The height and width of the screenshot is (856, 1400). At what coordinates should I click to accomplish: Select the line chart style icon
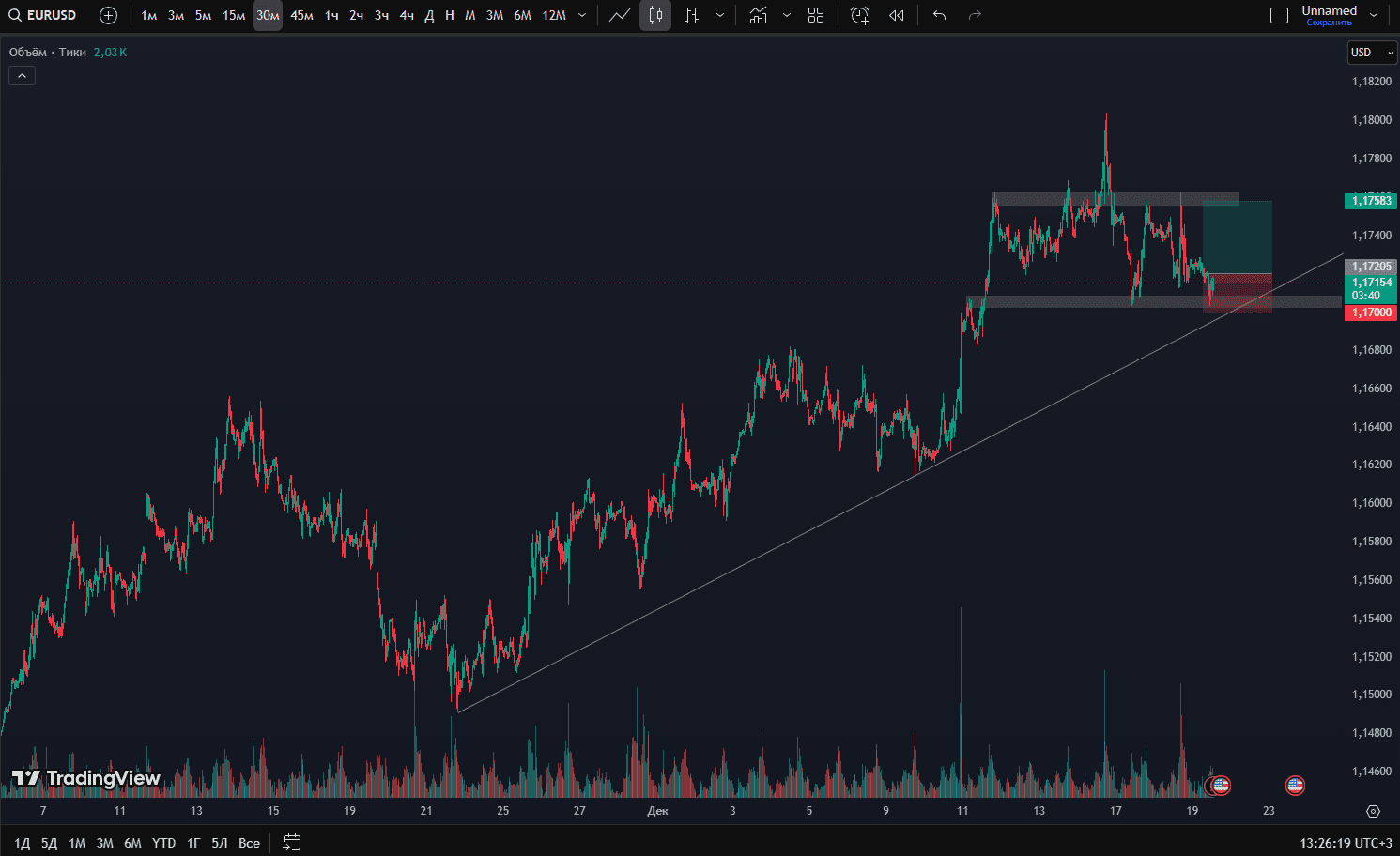pyautogui.click(x=619, y=15)
